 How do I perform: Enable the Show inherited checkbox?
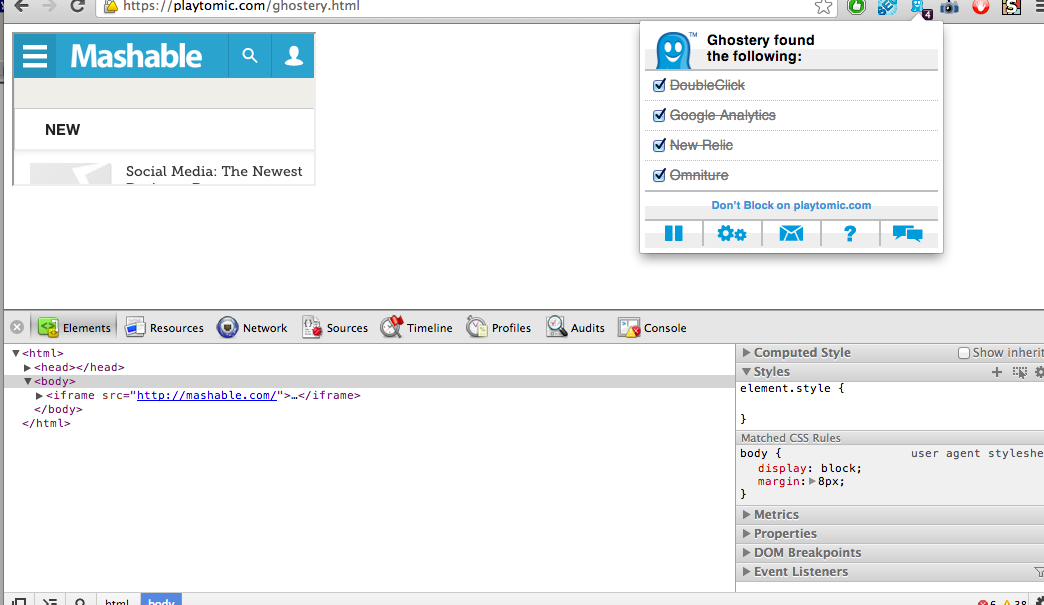coord(964,353)
